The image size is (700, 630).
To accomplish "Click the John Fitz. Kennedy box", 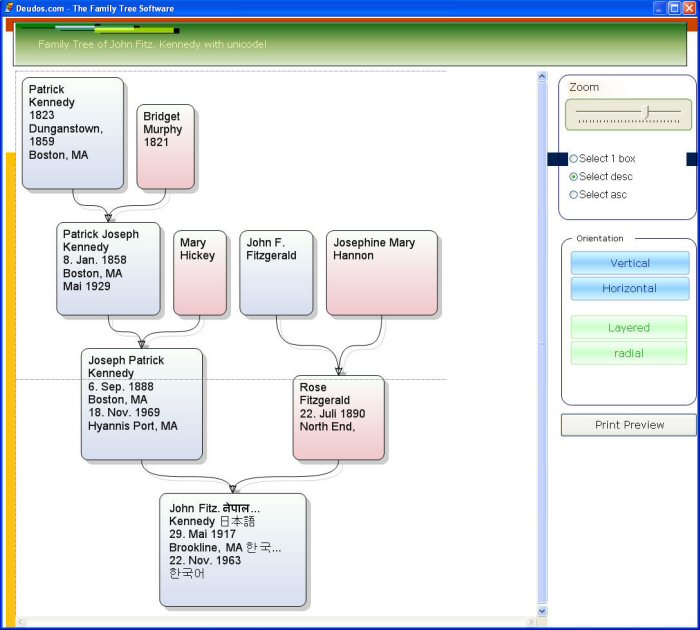I will click(232, 549).
